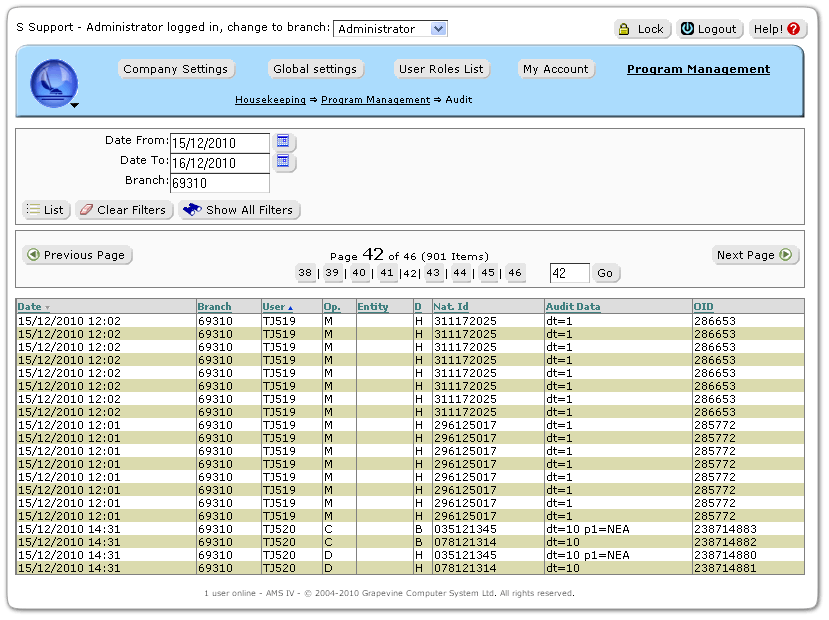The image size is (829, 620).
Task: Sort table by User column header
Action: click(274, 306)
